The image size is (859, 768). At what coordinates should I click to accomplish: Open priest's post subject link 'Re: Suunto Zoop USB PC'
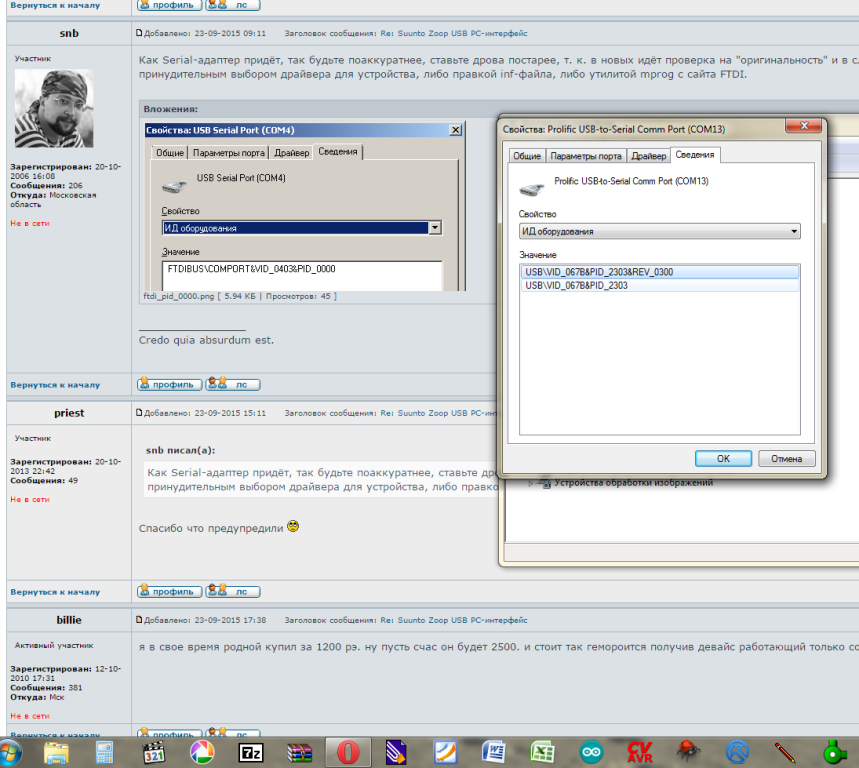(439, 412)
